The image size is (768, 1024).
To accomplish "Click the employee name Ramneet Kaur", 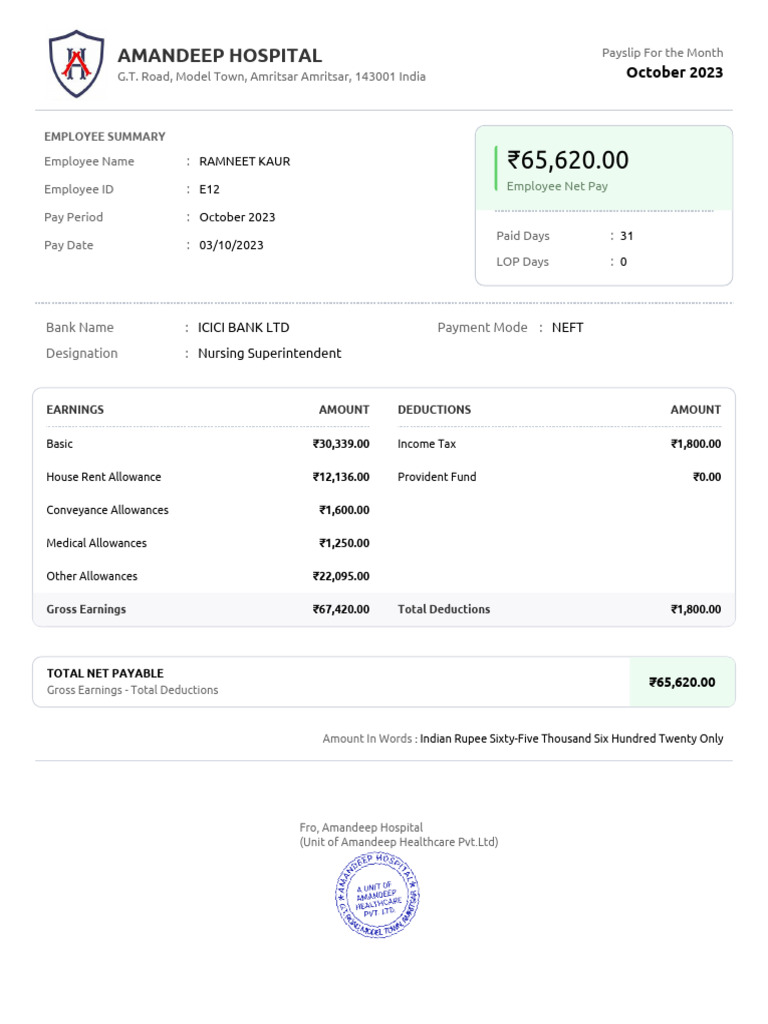I will coord(244,161).
